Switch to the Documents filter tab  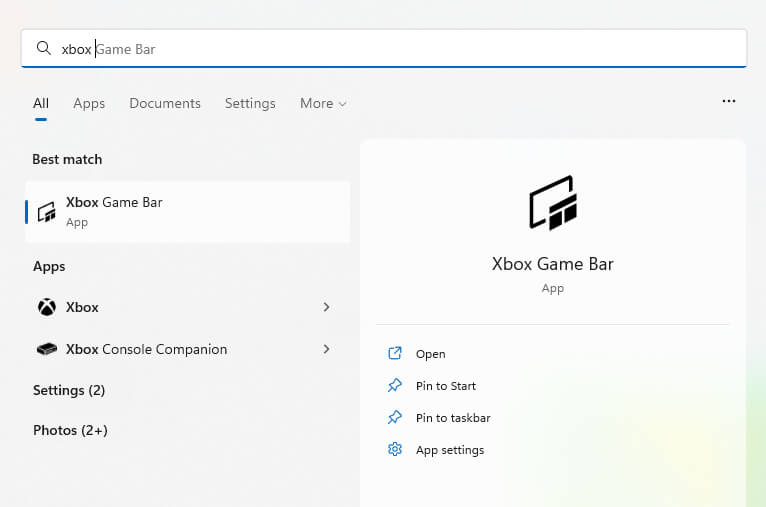(165, 103)
